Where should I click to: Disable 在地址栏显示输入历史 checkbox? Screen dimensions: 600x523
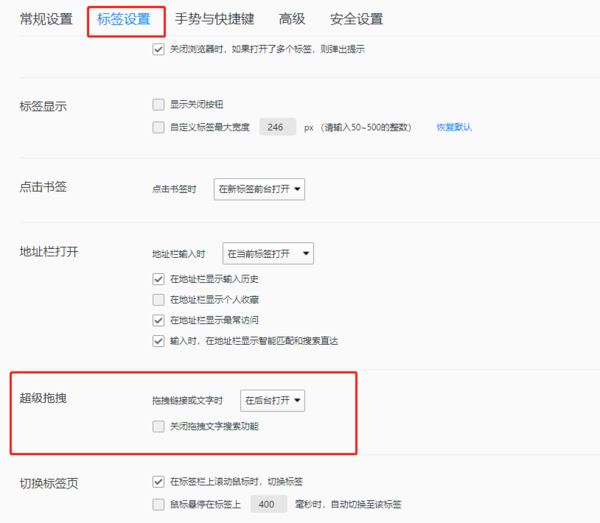pyautogui.click(x=158, y=279)
